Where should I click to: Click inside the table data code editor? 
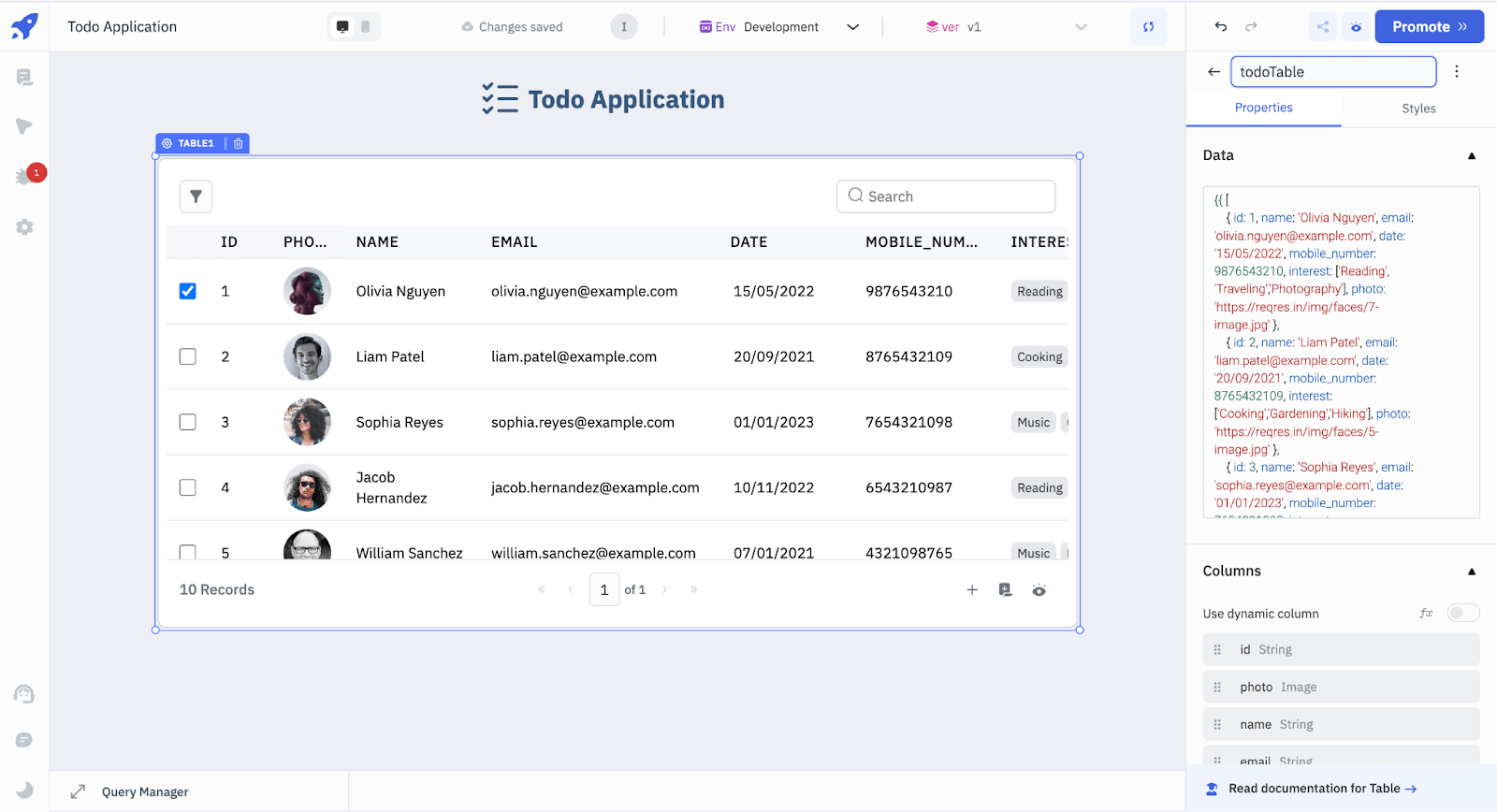pos(1341,353)
